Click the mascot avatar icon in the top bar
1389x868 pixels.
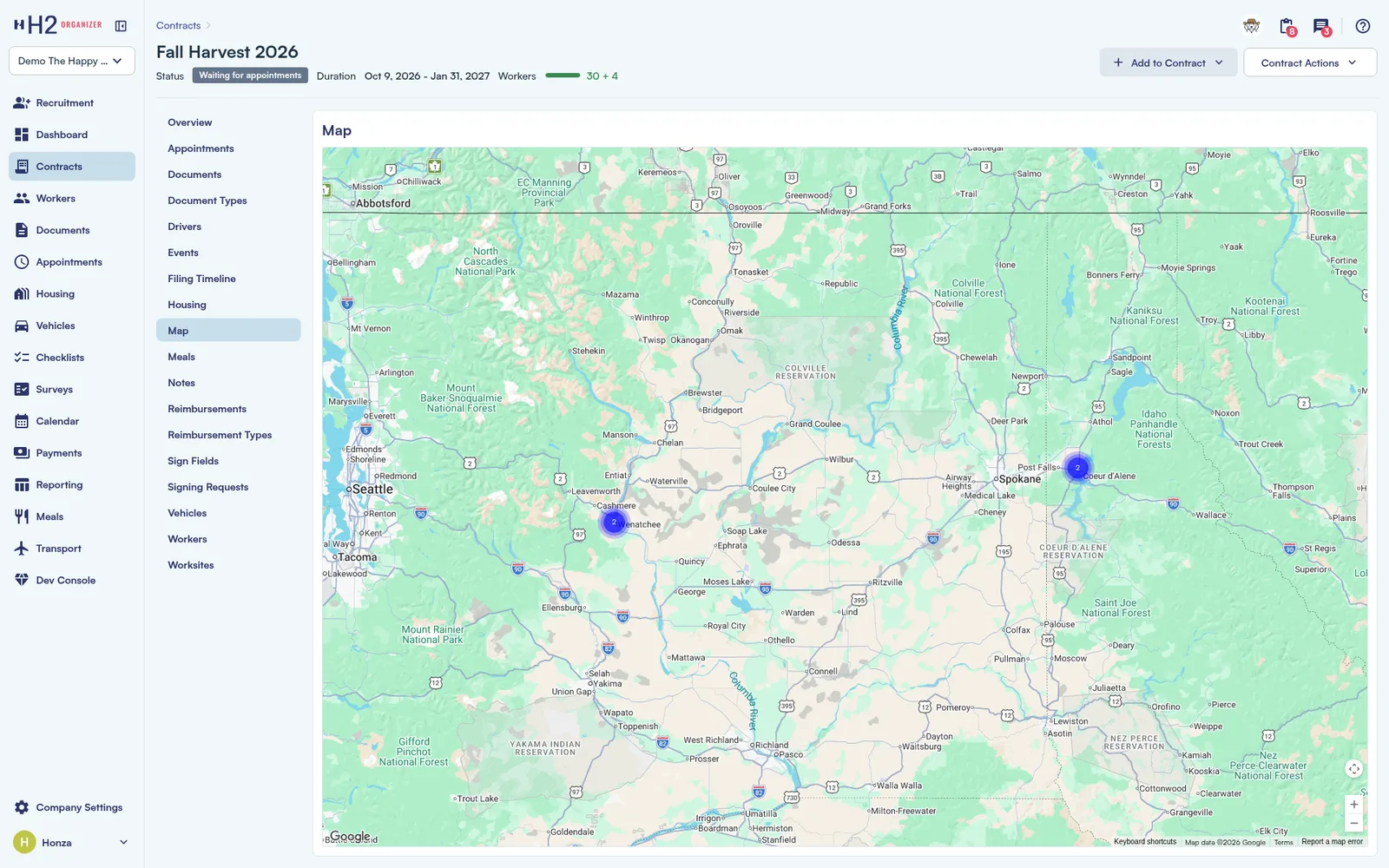point(1251,26)
